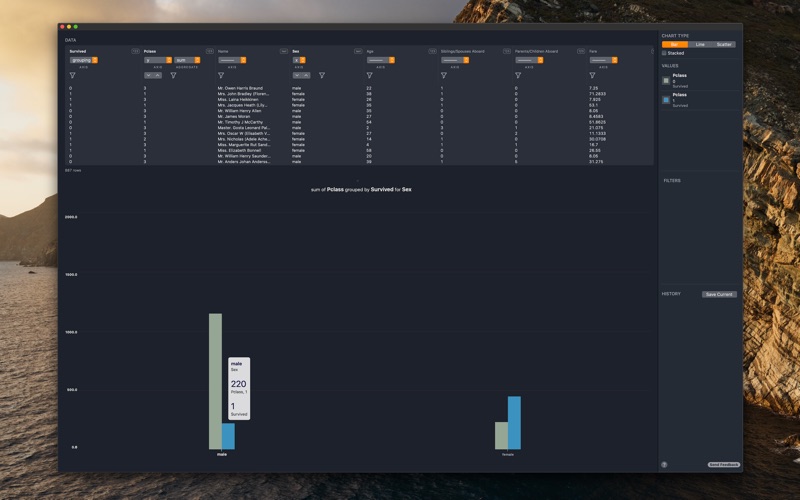Click the chart title 'sum of Pclass grouped by Survived'
800x500 pixels.
click(x=352, y=189)
